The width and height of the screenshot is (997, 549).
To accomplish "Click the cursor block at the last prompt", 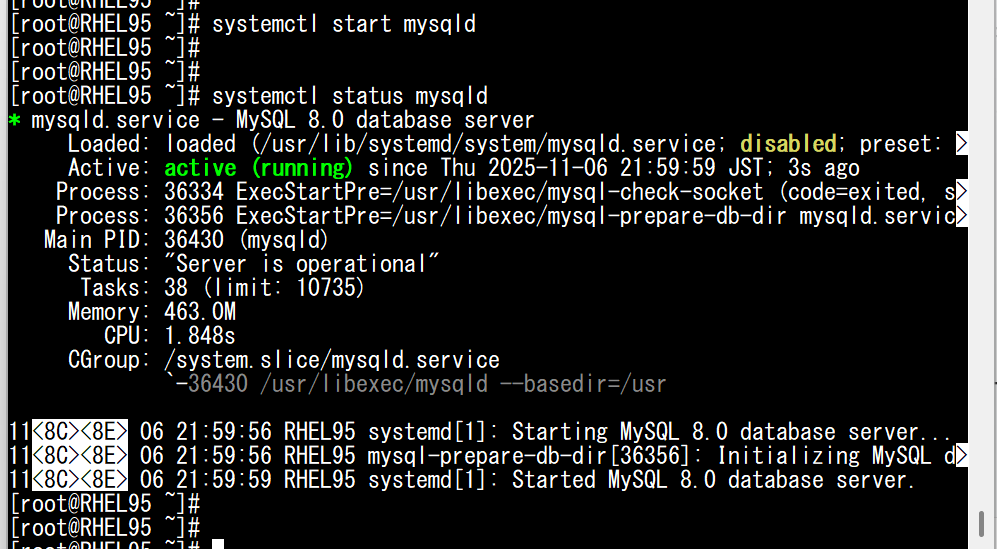I will coord(218,544).
